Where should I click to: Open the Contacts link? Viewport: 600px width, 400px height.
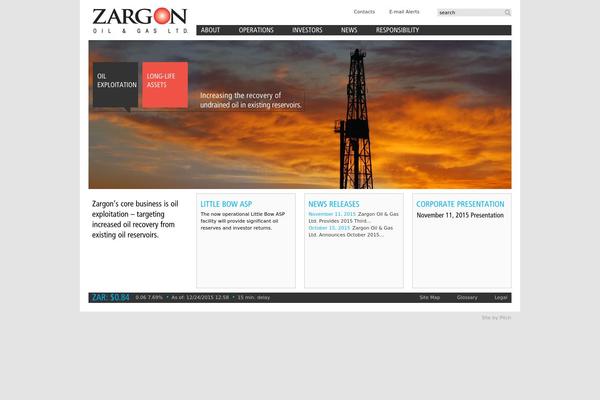click(364, 12)
